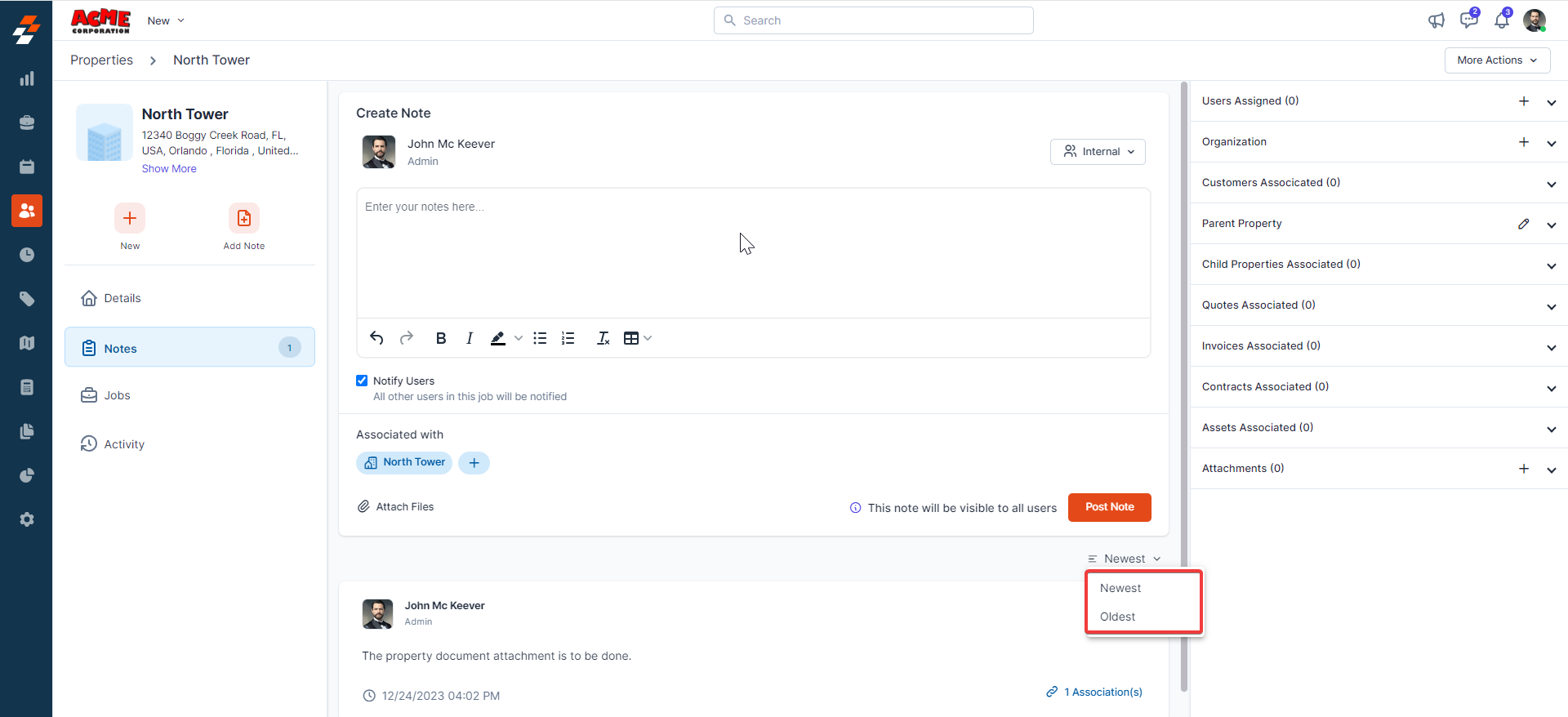
Task: Click the Undo icon in note editor
Action: [x=376, y=338]
